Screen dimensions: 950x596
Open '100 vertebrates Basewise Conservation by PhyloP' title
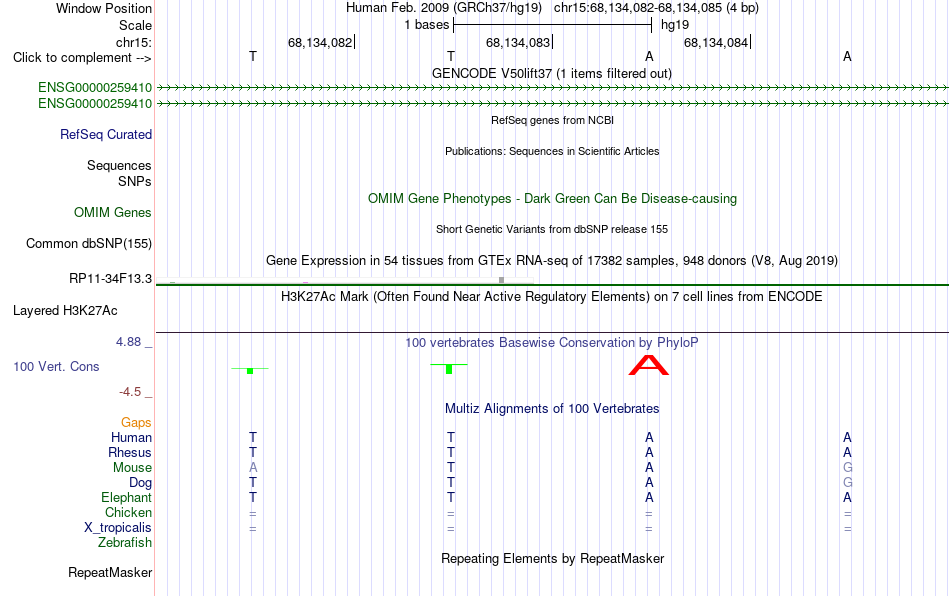(x=552, y=342)
